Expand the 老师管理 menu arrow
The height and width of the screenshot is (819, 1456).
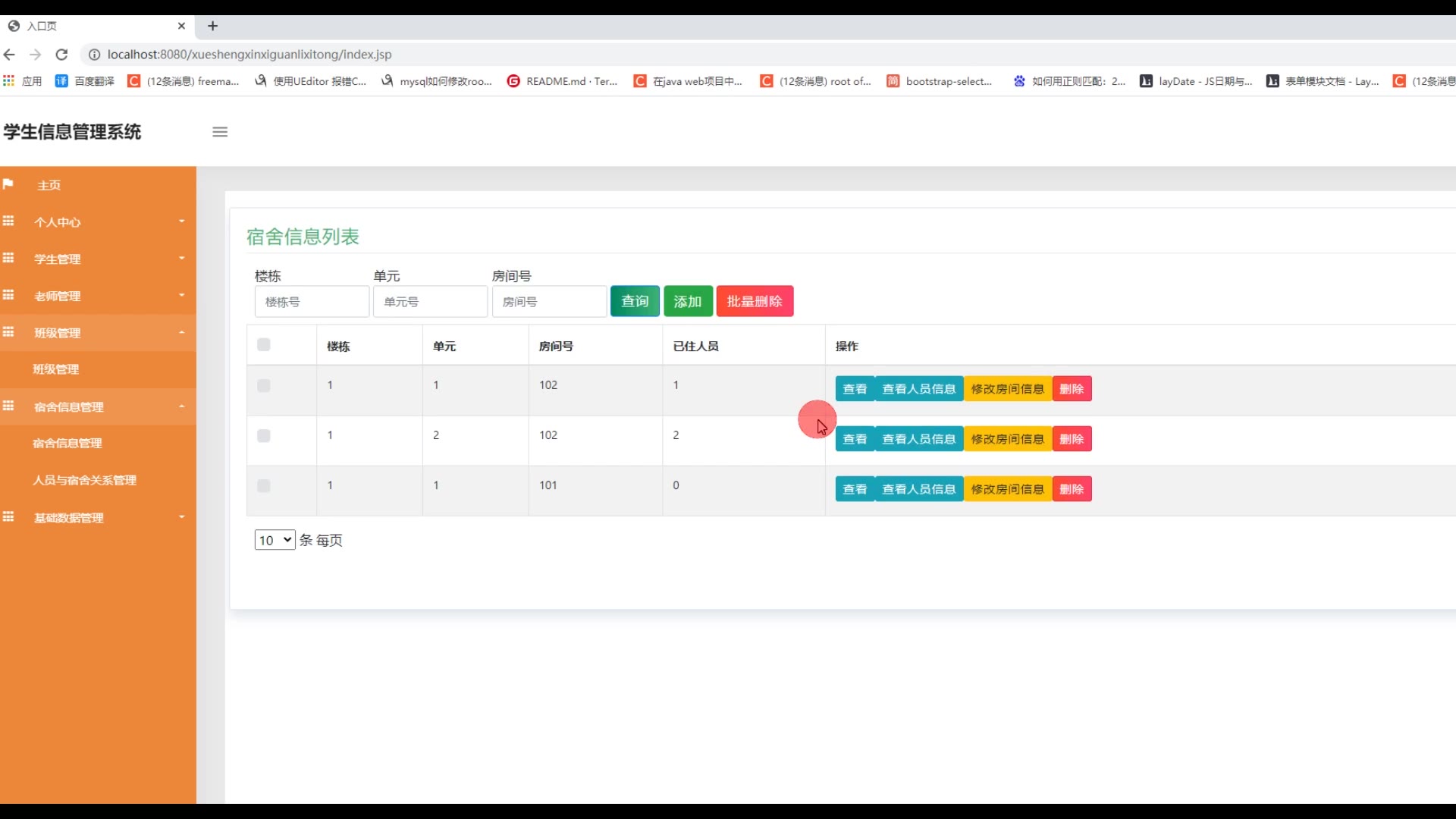(182, 296)
